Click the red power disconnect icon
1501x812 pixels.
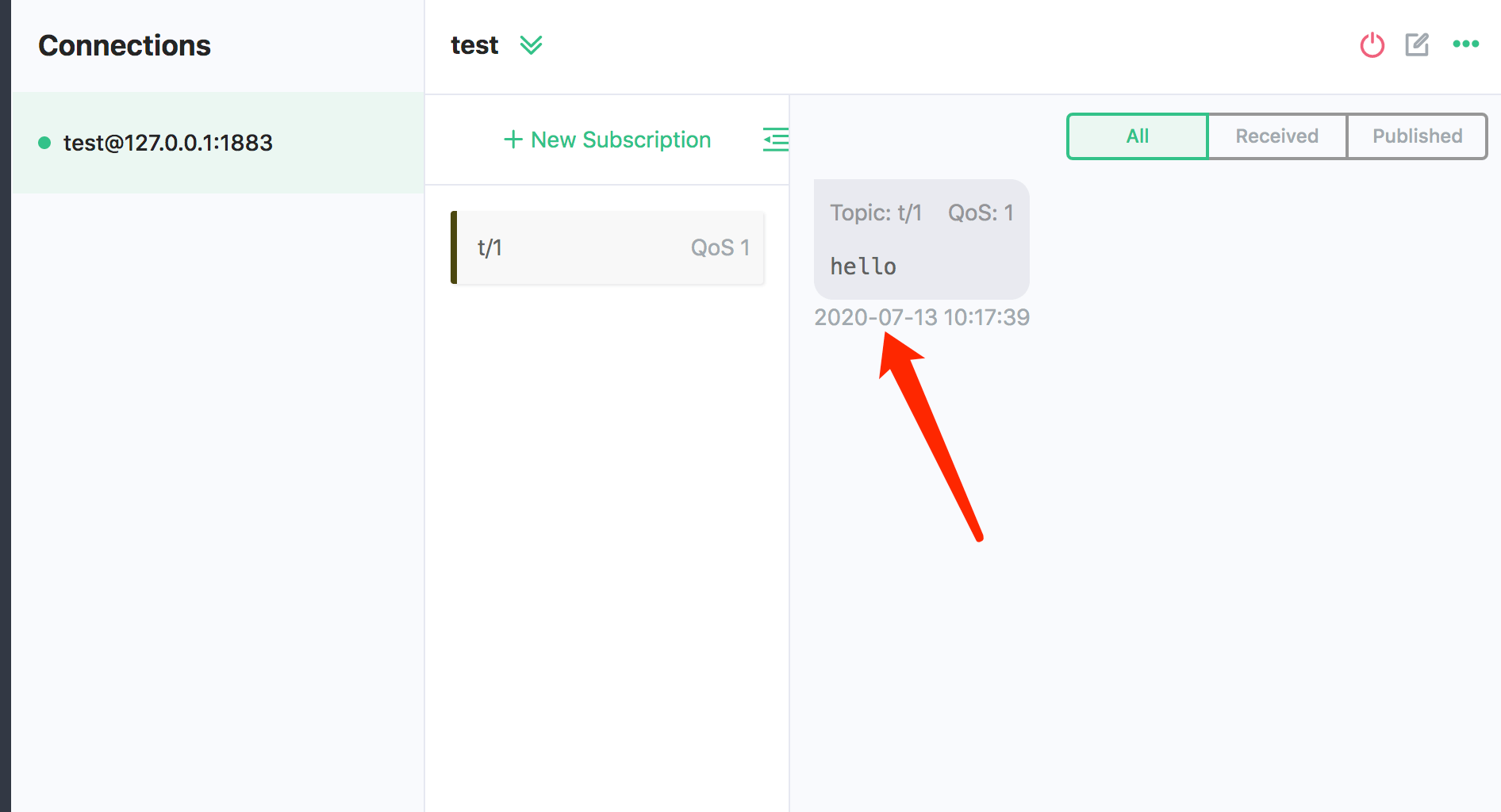click(x=1372, y=45)
